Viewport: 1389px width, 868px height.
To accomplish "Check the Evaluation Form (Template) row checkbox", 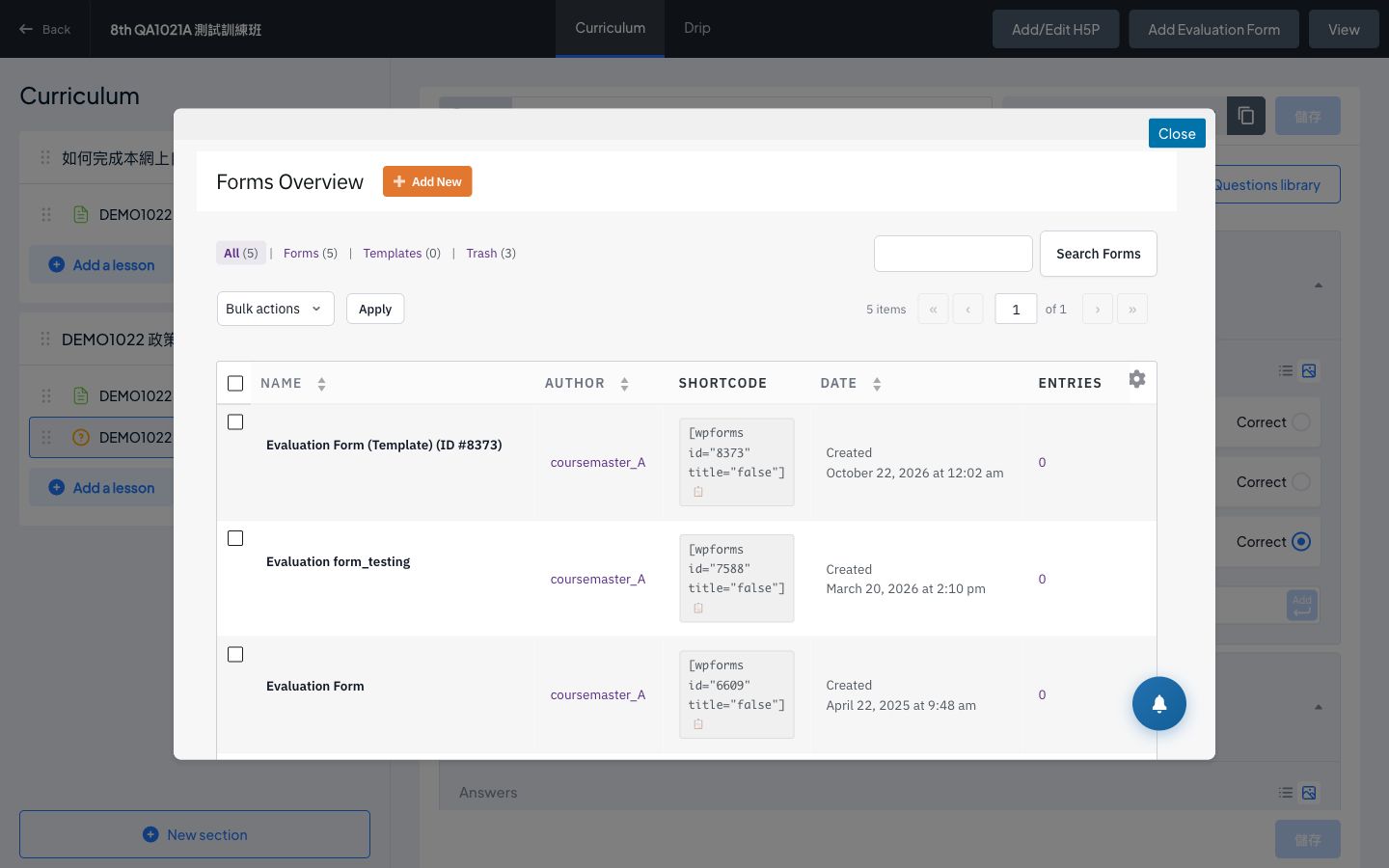I will coord(235,421).
